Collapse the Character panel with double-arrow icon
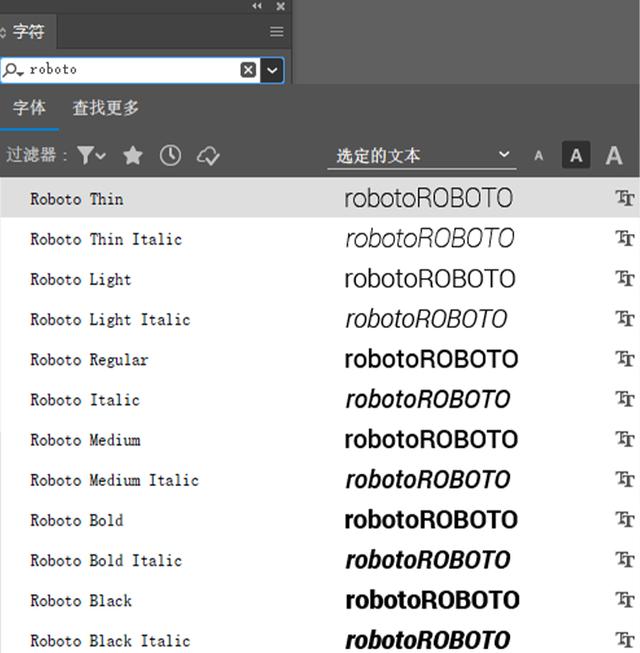640x653 pixels. tap(257, 6)
